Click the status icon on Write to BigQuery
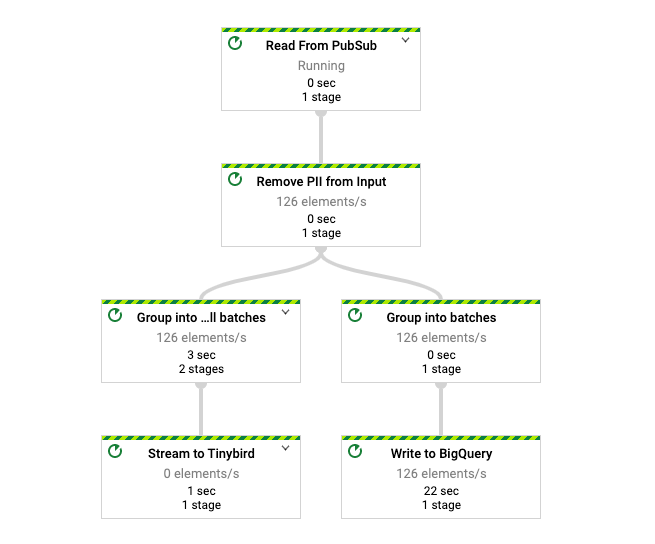 point(355,452)
